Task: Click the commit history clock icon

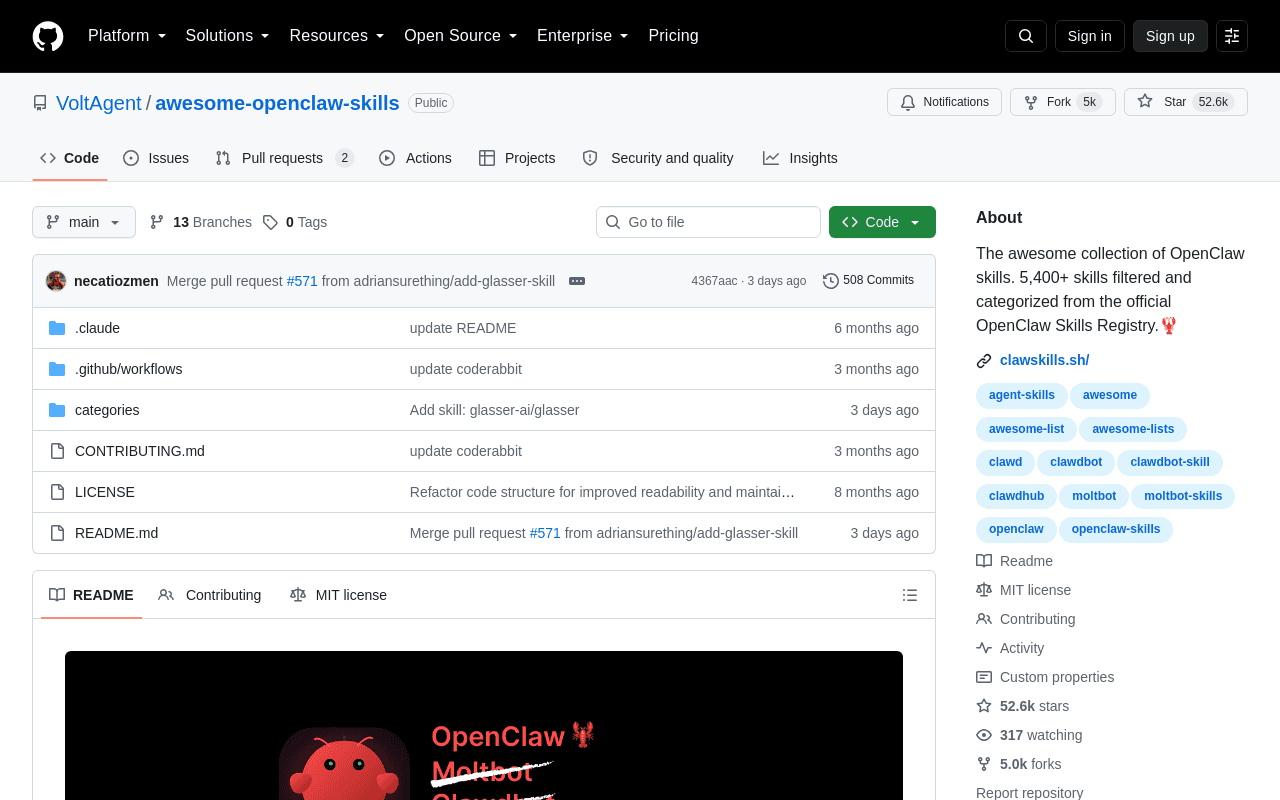Action: pyautogui.click(x=831, y=281)
